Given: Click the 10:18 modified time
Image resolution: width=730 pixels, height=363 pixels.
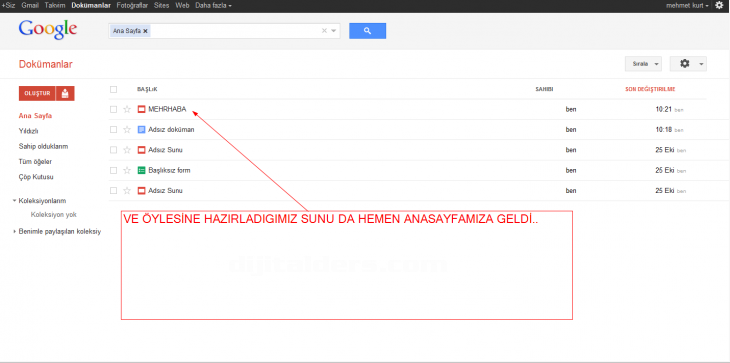Looking at the screenshot, I should [x=664, y=130].
